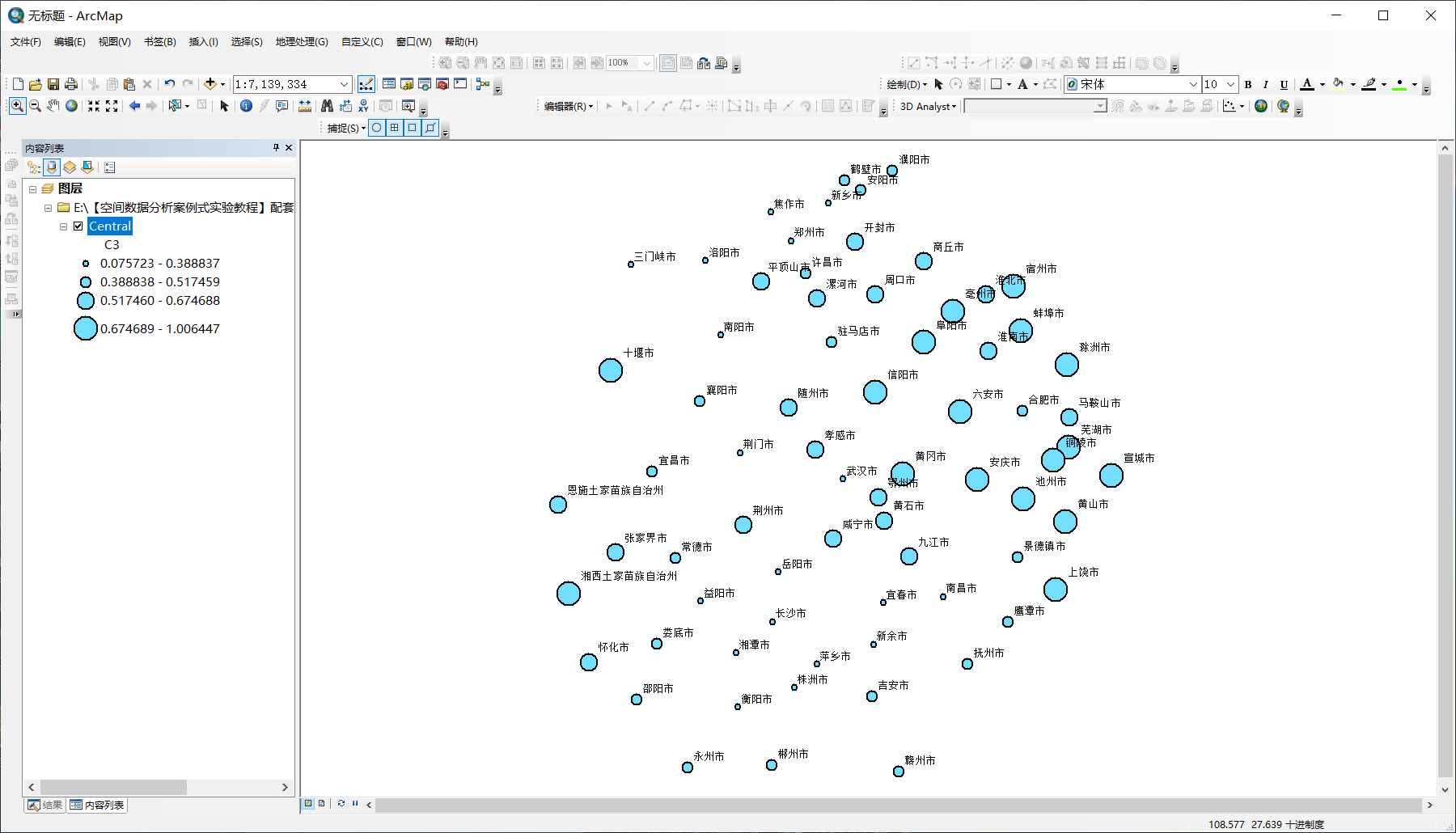Uncheck the Central layer visibility checkbox
This screenshot has width=1456, height=833.
pyautogui.click(x=78, y=226)
